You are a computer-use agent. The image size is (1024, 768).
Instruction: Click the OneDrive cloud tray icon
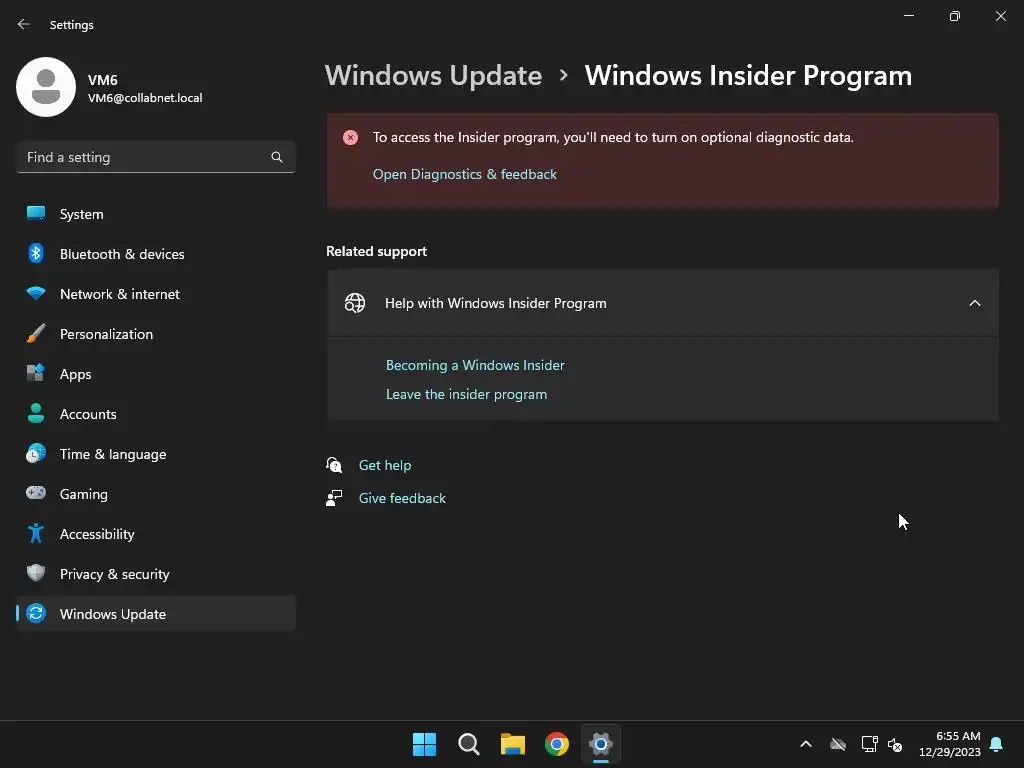(x=838, y=744)
